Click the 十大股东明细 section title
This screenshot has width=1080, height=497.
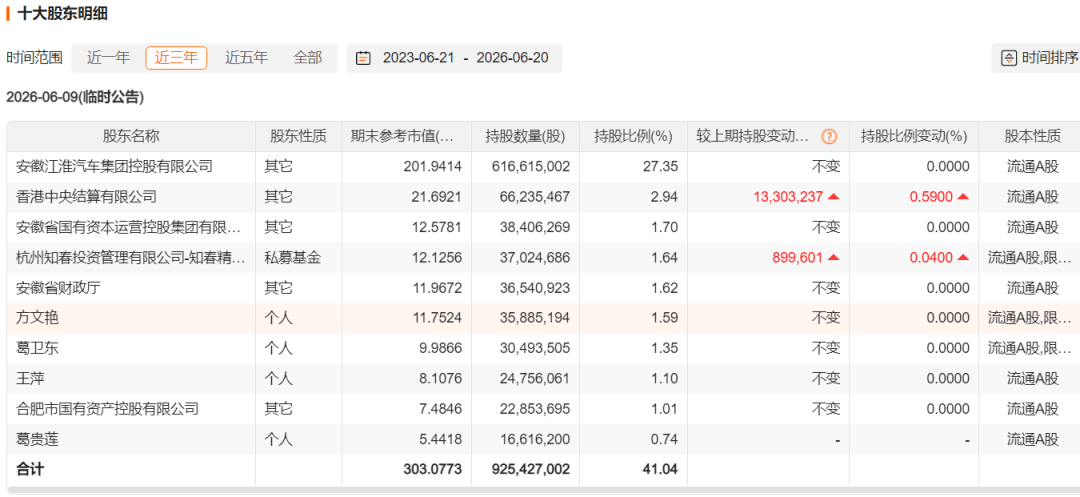(x=62, y=13)
